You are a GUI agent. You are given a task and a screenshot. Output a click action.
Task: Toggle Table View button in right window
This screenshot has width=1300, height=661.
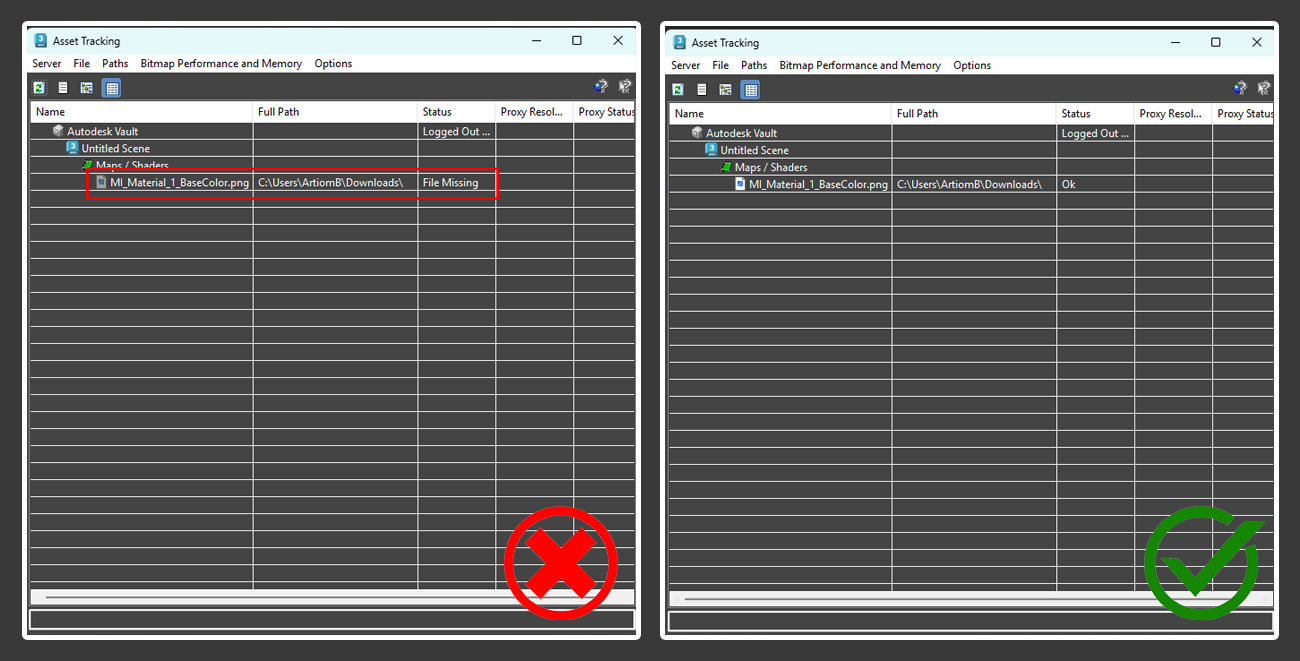pos(750,90)
